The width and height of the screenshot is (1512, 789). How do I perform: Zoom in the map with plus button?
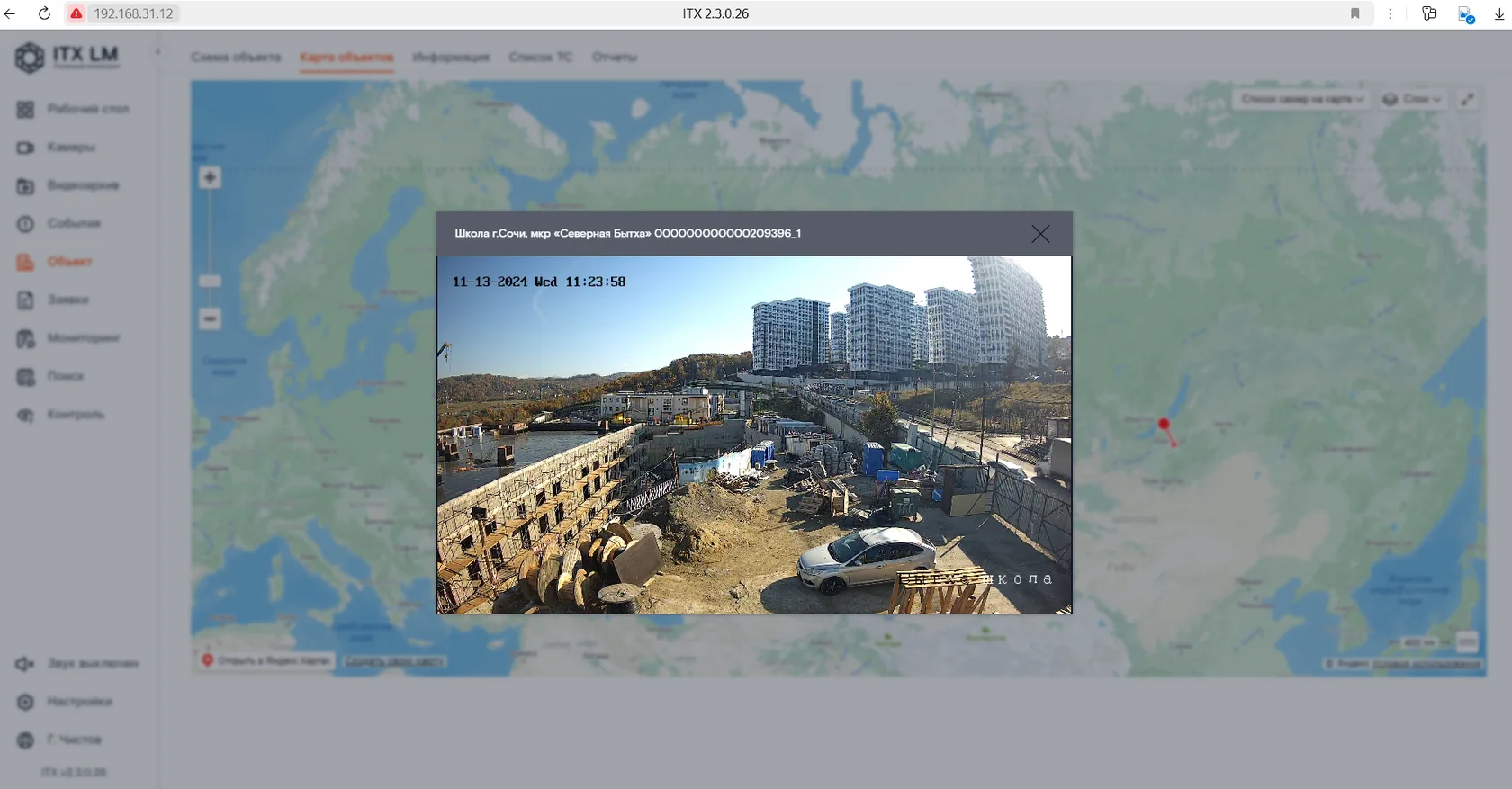pos(210,177)
